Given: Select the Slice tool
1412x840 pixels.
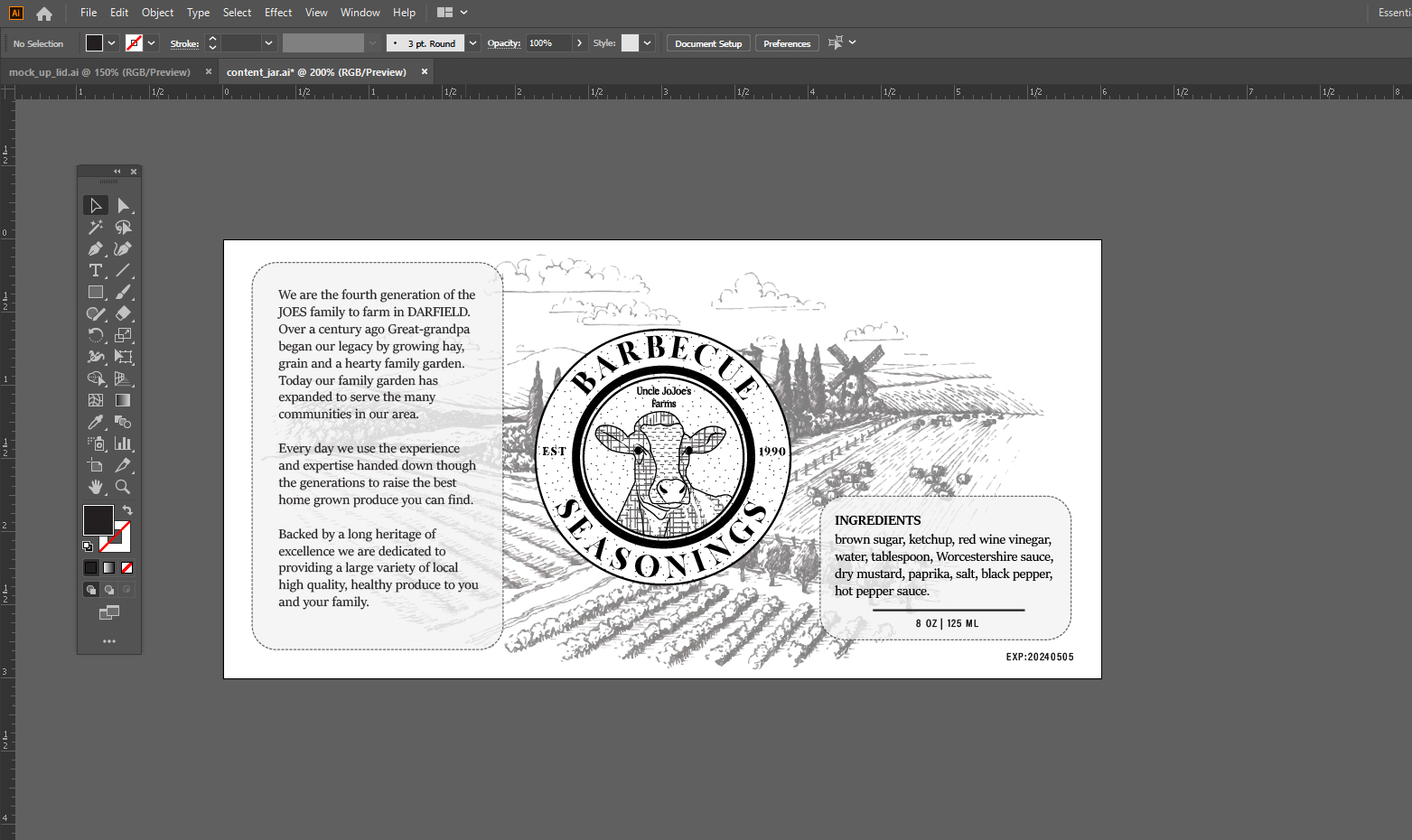Looking at the screenshot, I should pyautogui.click(x=124, y=465).
